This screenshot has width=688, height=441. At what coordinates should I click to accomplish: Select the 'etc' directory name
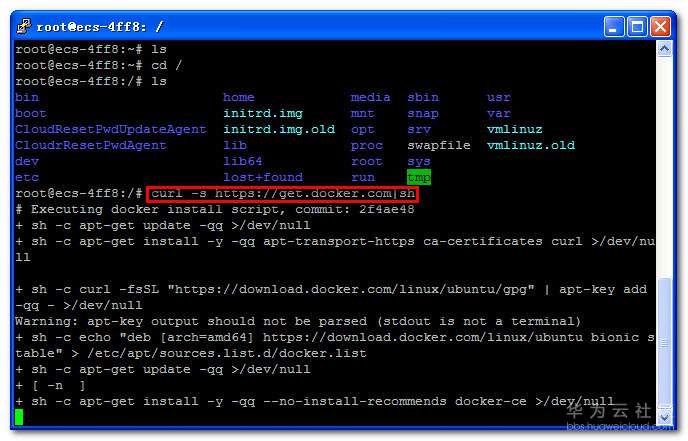27,177
